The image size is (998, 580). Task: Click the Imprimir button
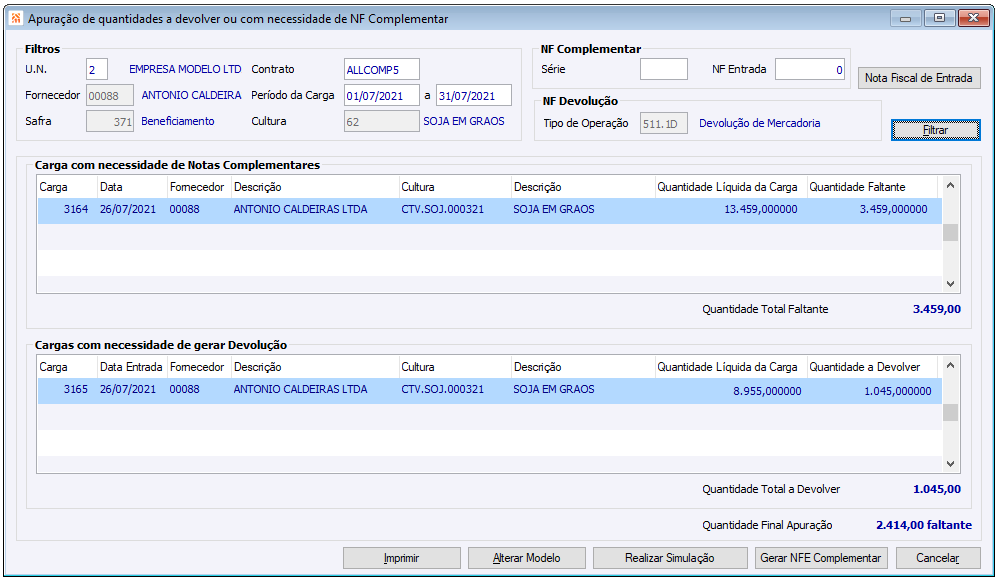[401, 558]
